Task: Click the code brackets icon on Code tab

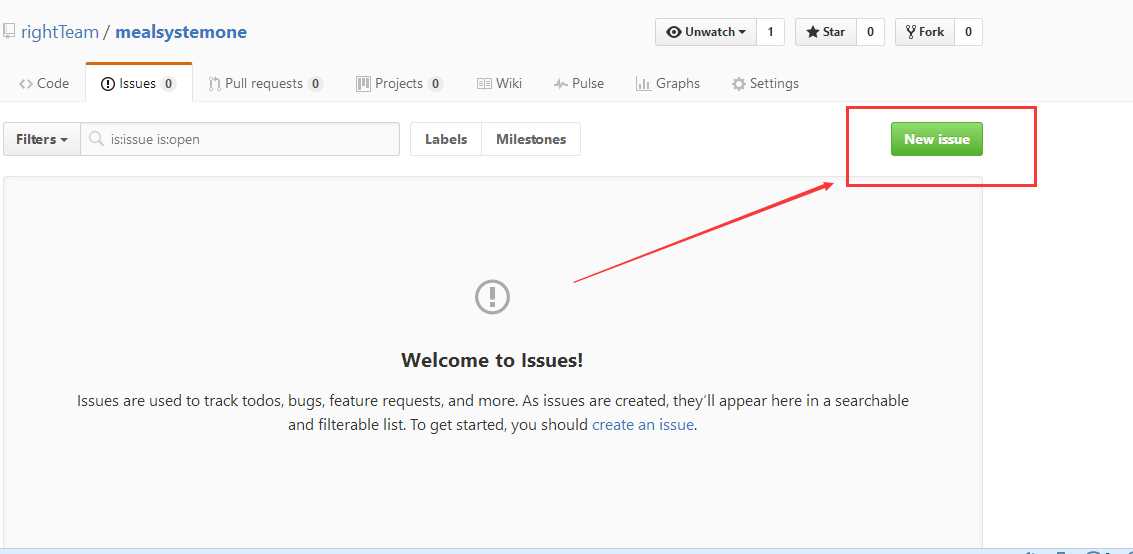Action: tap(26, 84)
